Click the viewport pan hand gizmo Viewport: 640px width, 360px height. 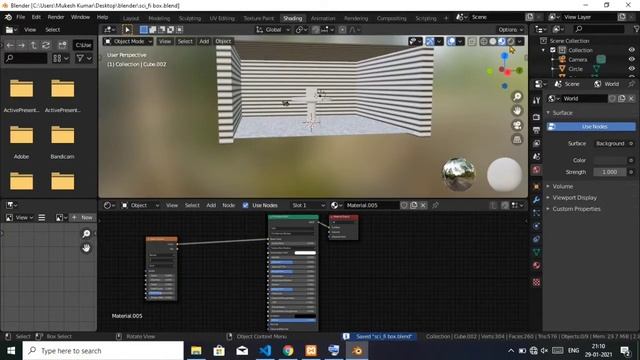pos(517,111)
